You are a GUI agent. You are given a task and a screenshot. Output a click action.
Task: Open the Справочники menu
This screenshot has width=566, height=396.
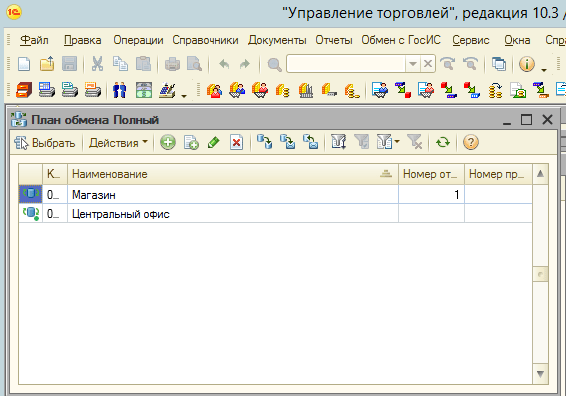[x=205, y=40]
